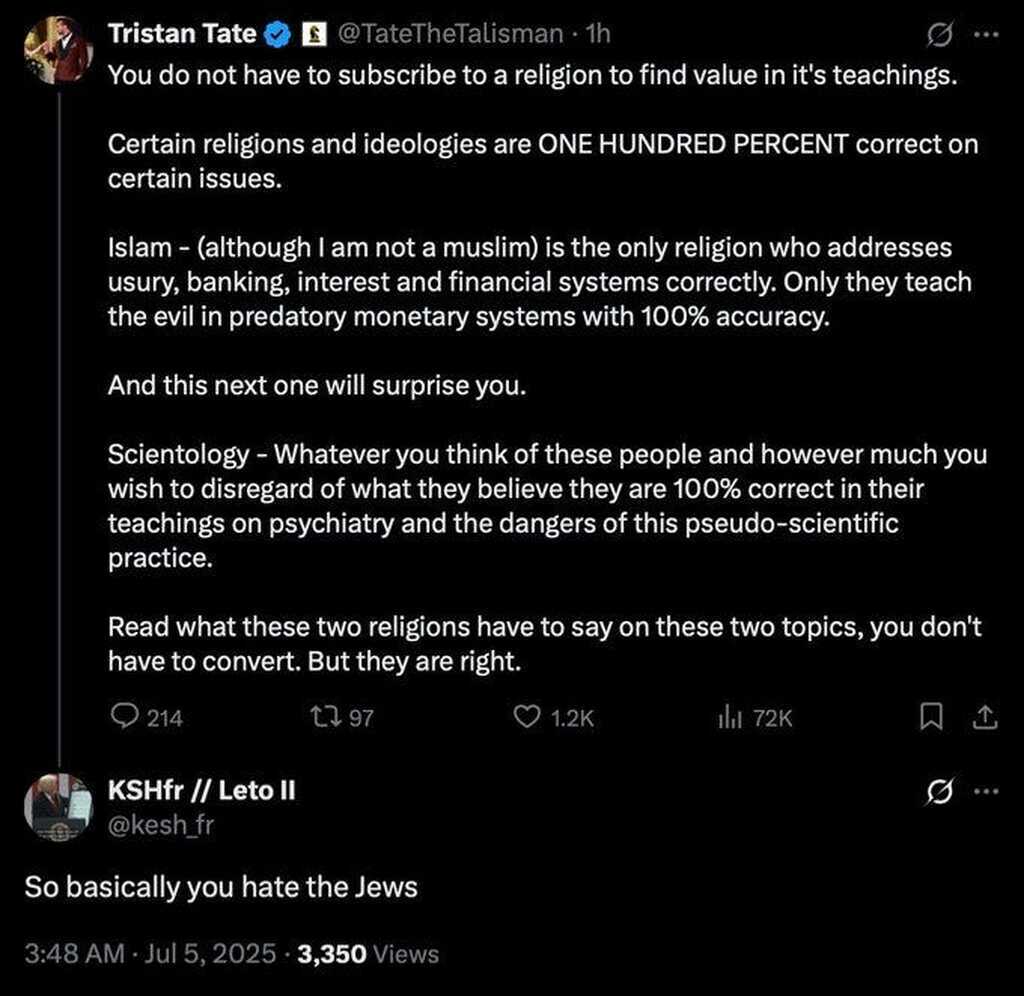Click the KSHfr // Leto II name
Screen dimensions: 1024x996
[200, 790]
